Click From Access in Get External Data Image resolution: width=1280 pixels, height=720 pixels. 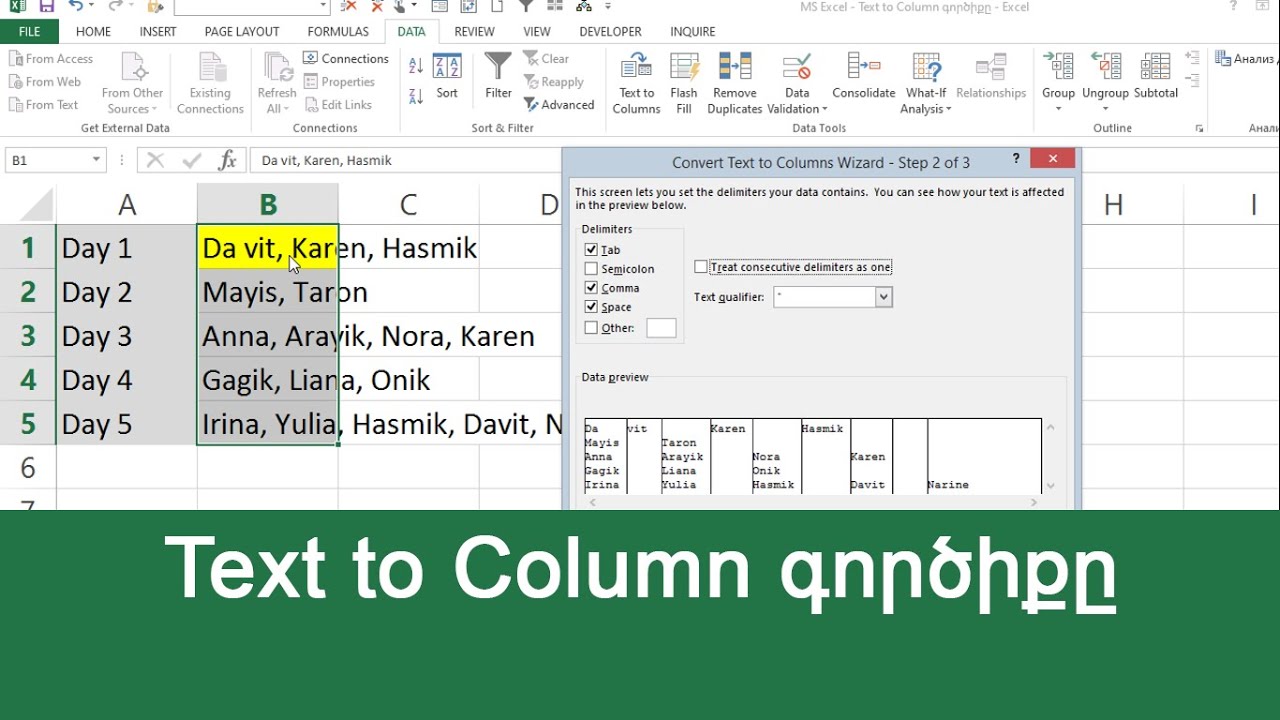click(51, 59)
